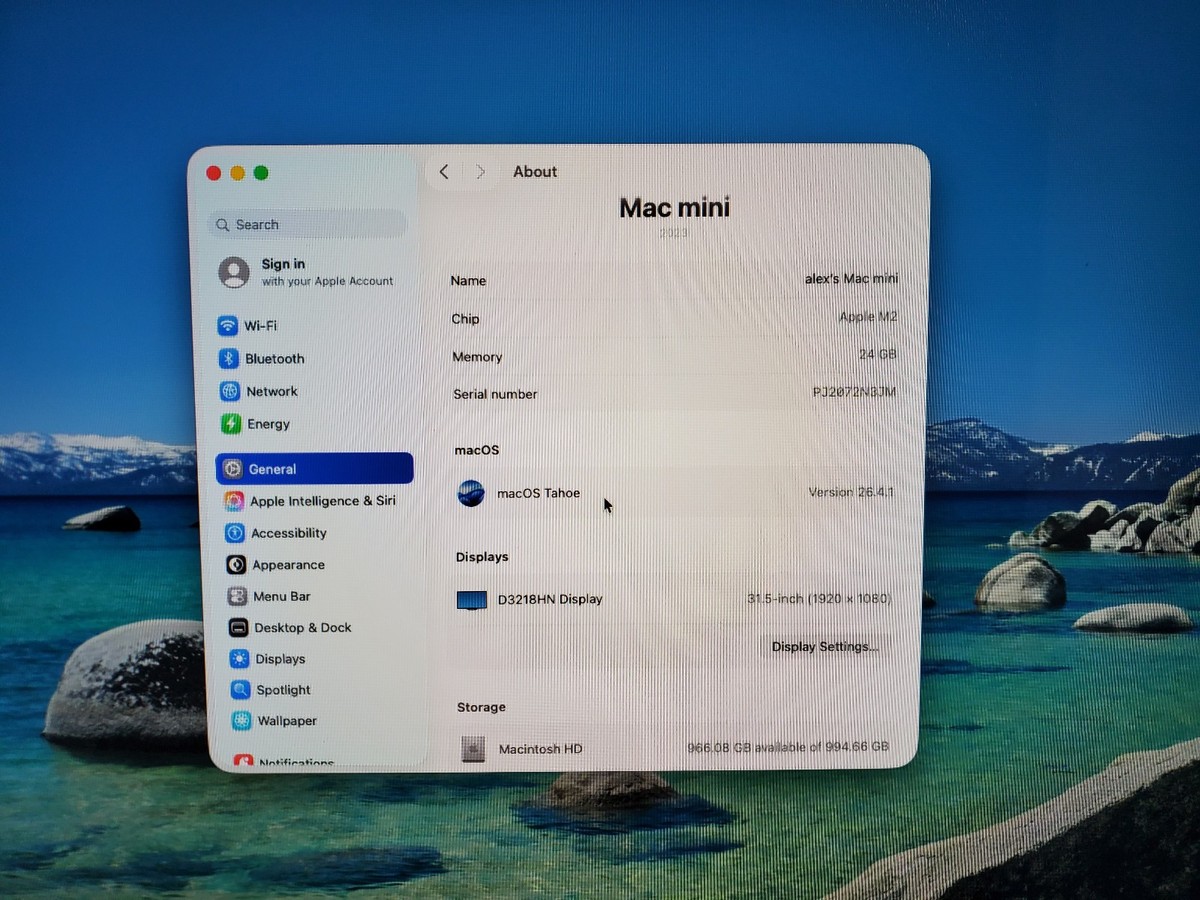
Task: Select Network label in sidebar
Action: pyautogui.click(x=272, y=392)
